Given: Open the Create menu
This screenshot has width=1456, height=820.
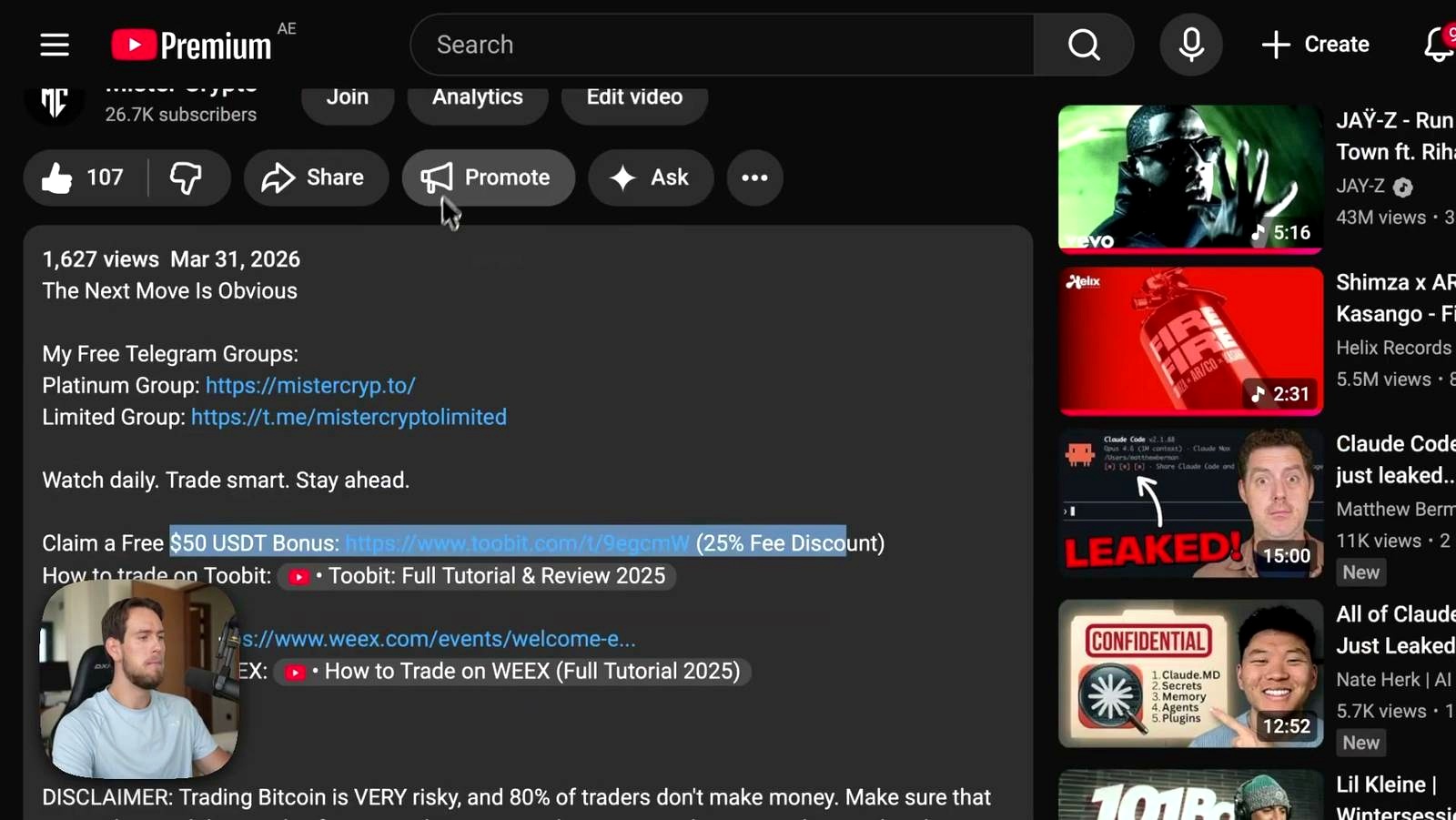Looking at the screenshot, I should (x=1316, y=45).
